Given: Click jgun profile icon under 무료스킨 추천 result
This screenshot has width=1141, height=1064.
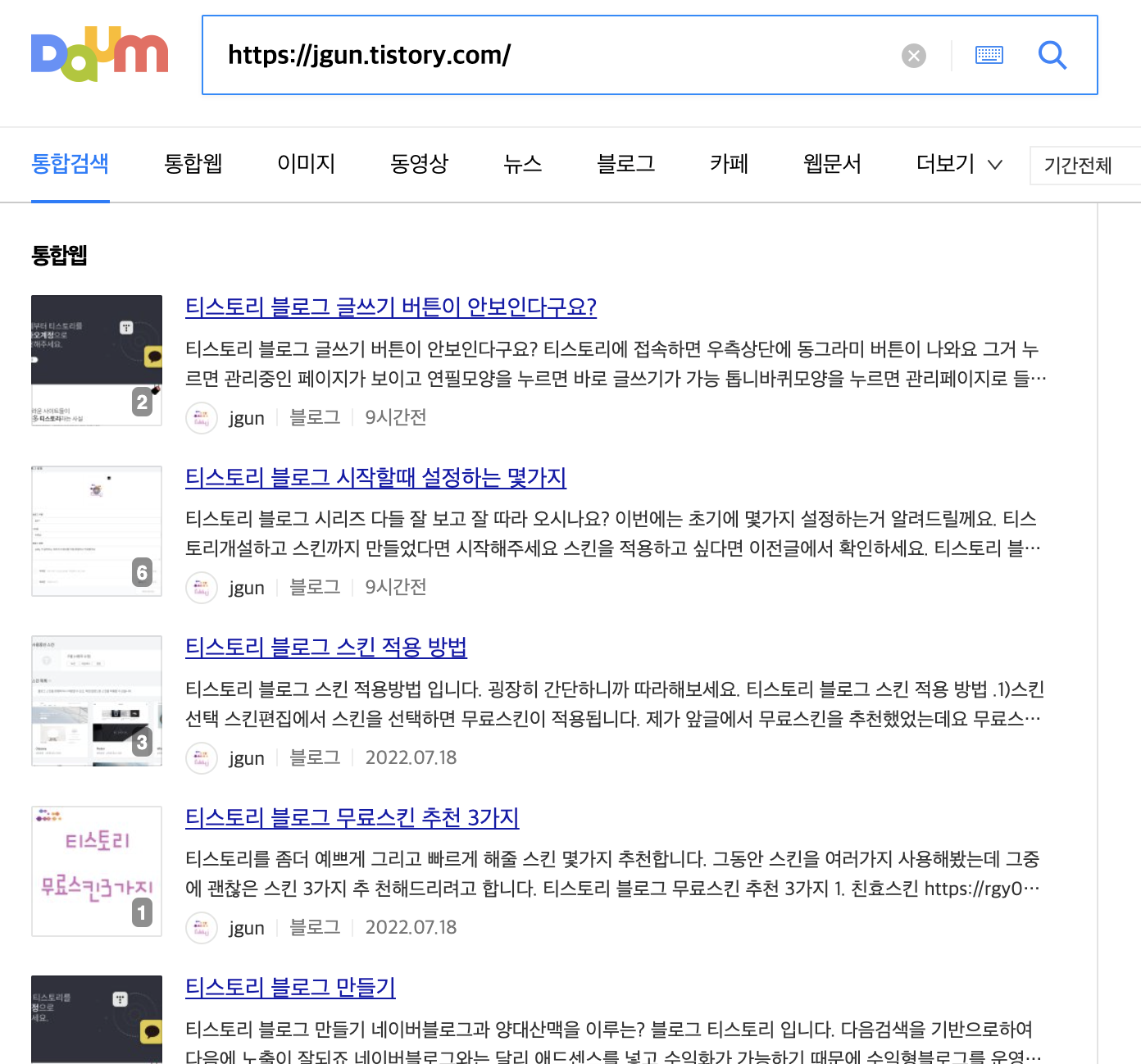Looking at the screenshot, I should coord(202,928).
